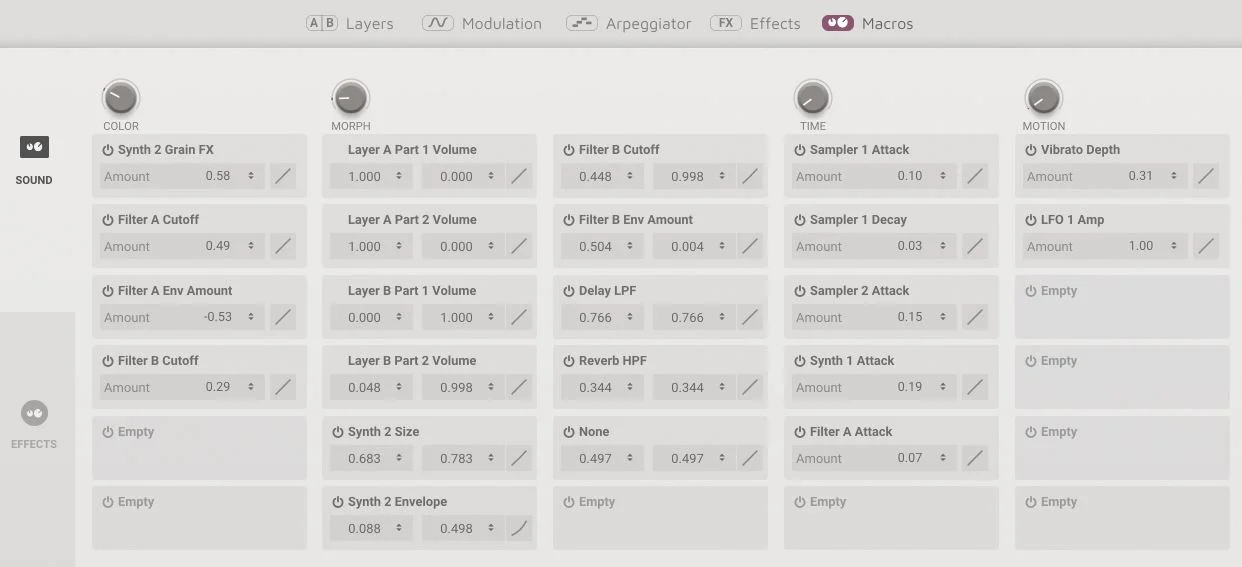Toggle power for Synth 2 Grain FX
Screen dimensions: 1242x567
coord(108,150)
